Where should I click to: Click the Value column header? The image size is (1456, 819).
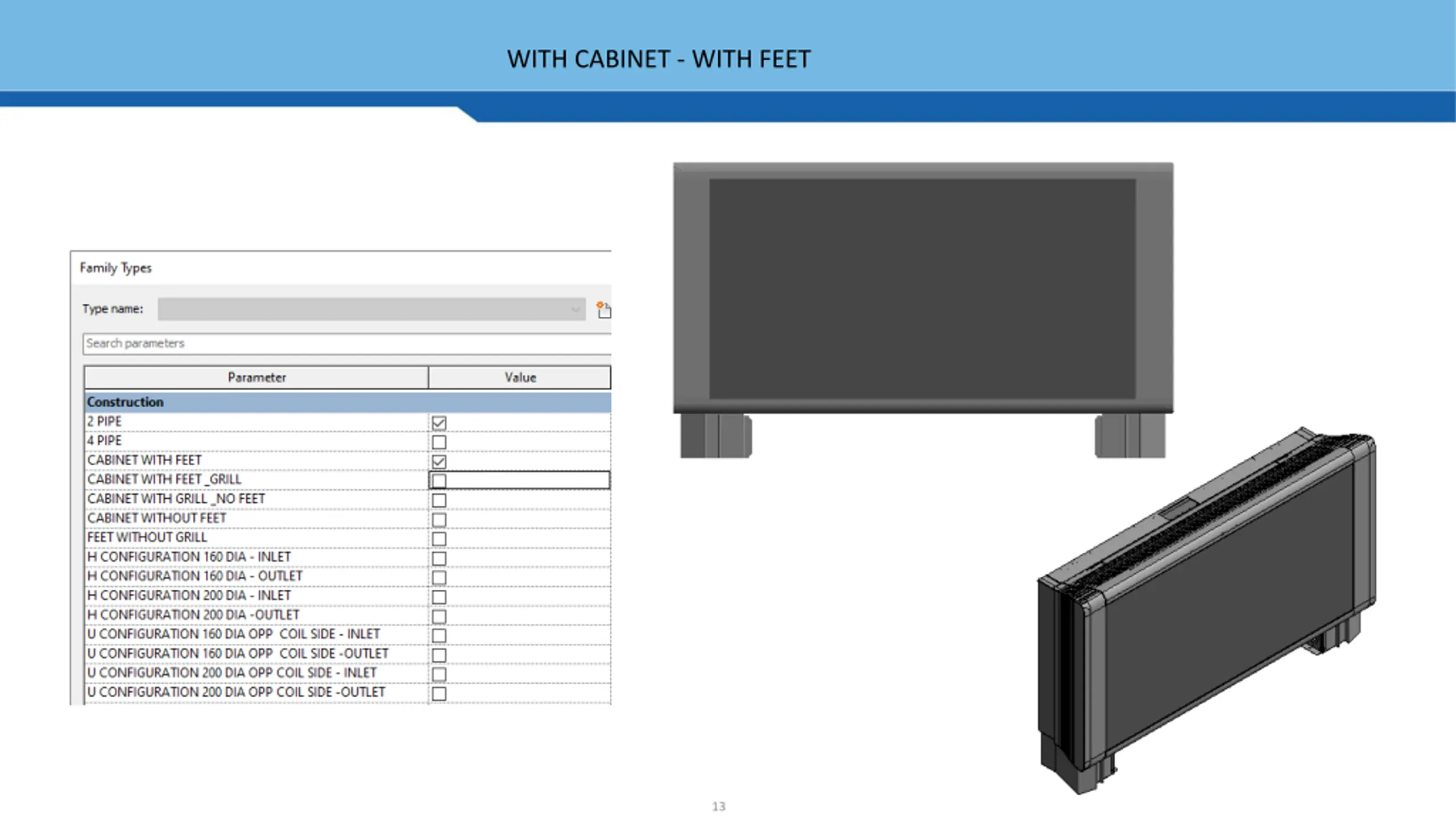coord(520,378)
